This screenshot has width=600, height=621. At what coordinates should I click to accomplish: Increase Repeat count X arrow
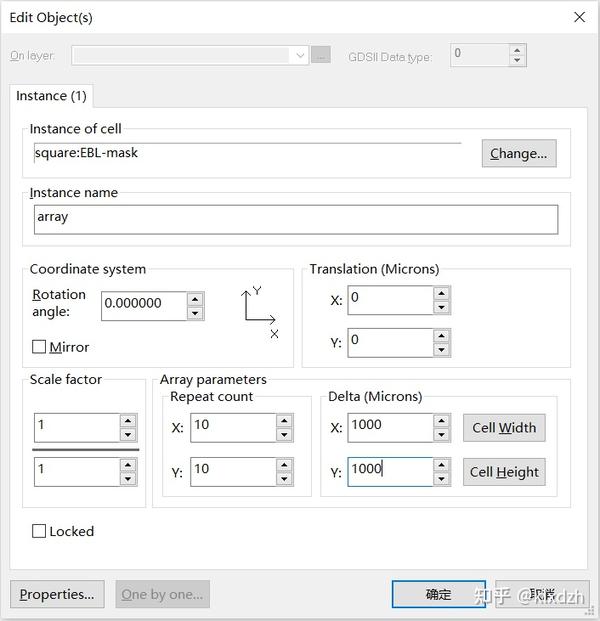pyautogui.click(x=284, y=420)
